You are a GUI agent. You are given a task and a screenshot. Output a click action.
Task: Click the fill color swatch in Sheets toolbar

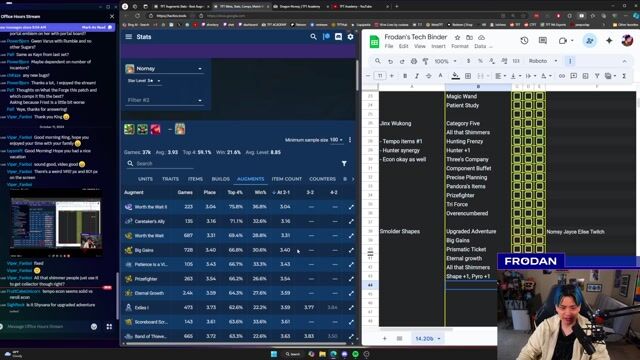456,76
